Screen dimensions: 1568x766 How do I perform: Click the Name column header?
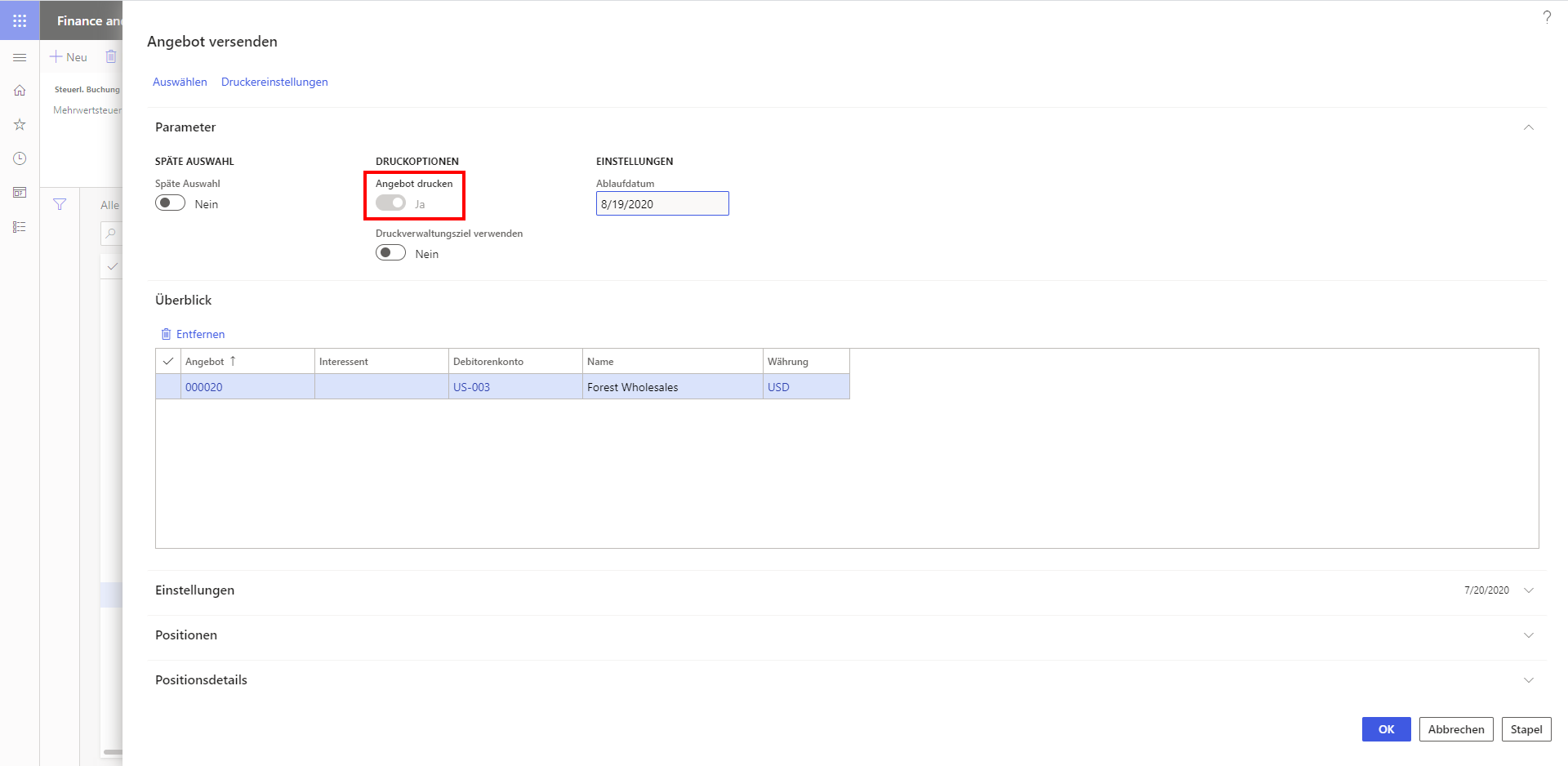tap(672, 361)
